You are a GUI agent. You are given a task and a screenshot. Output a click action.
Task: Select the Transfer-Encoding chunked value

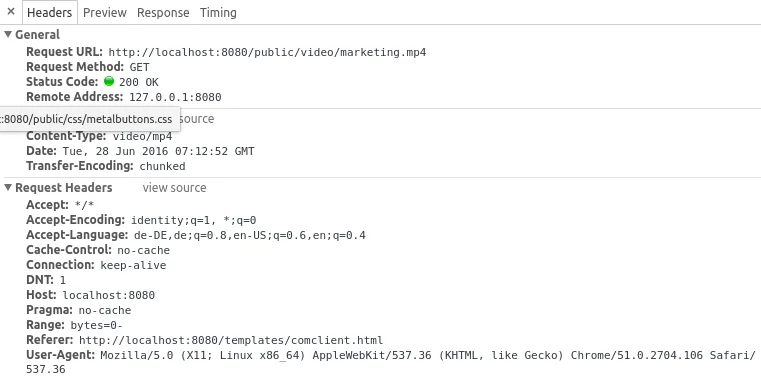pos(163,167)
